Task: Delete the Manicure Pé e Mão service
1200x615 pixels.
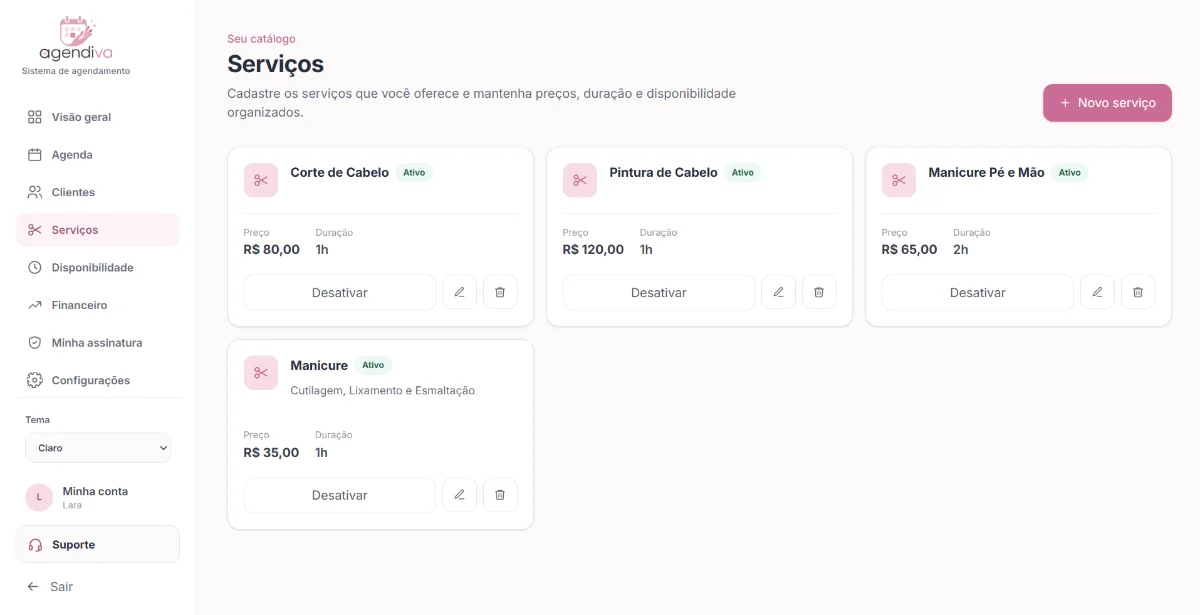Action: pyautogui.click(x=1138, y=292)
